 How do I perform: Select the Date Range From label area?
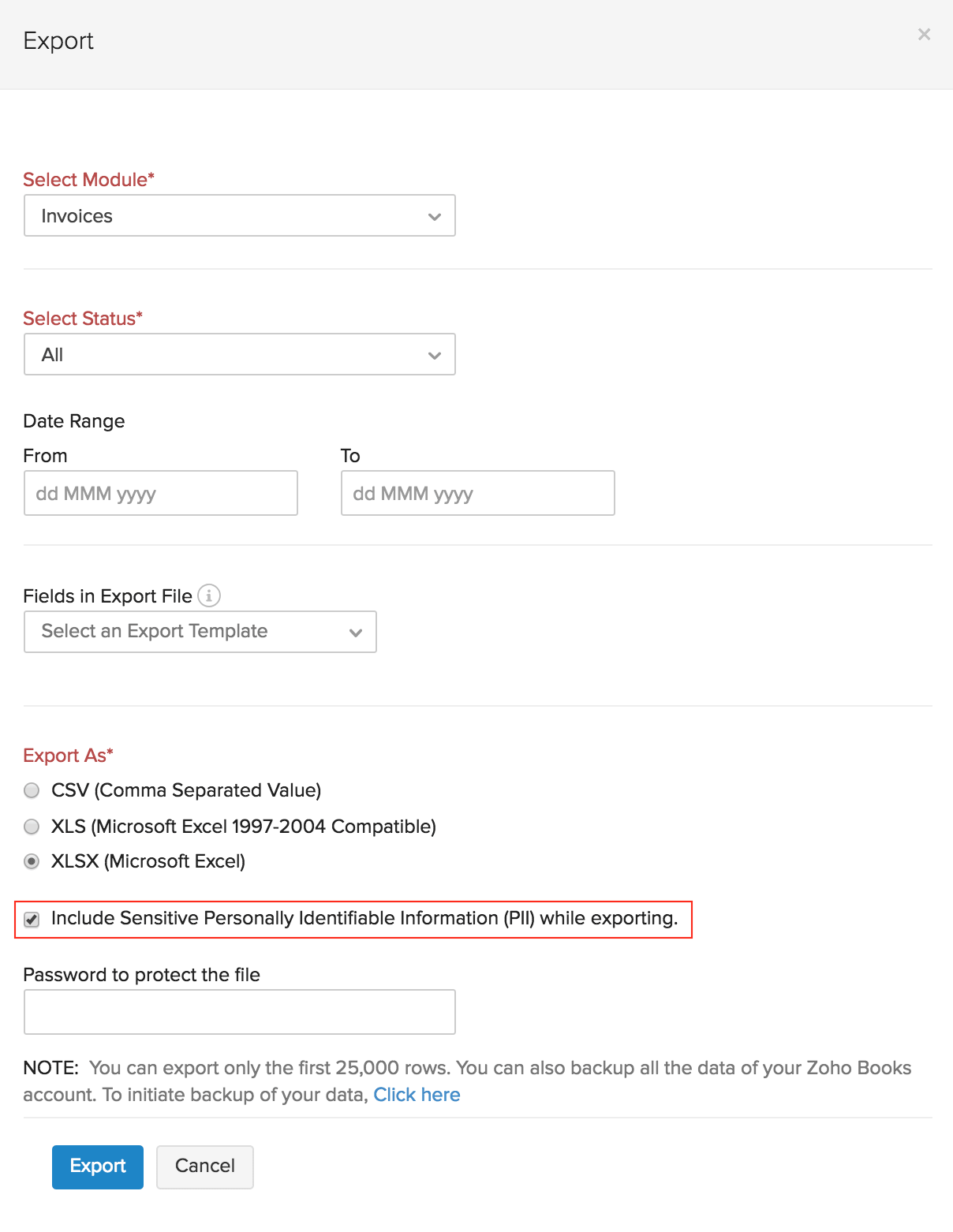point(45,455)
